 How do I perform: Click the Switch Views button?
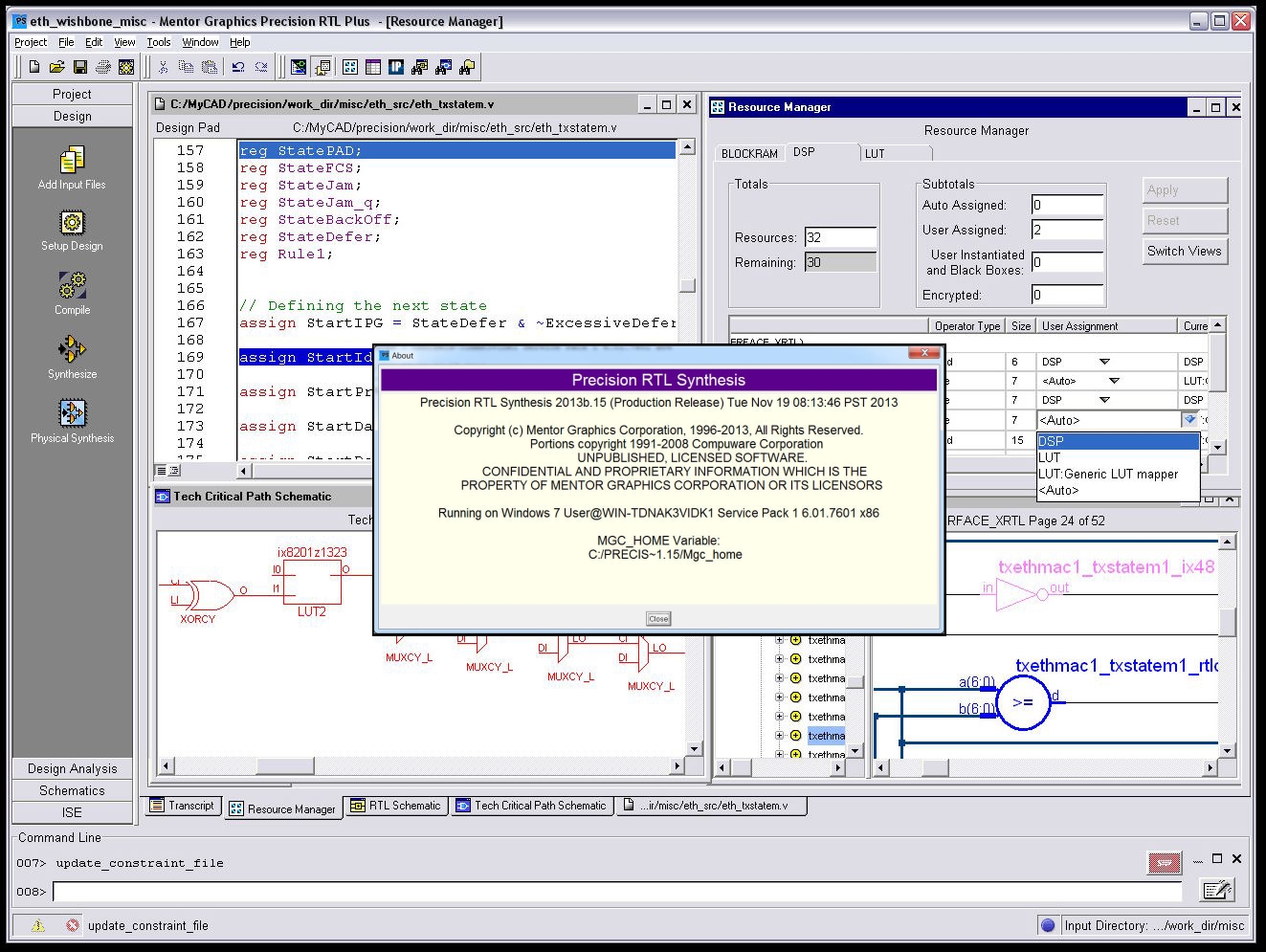point(1185,251)
